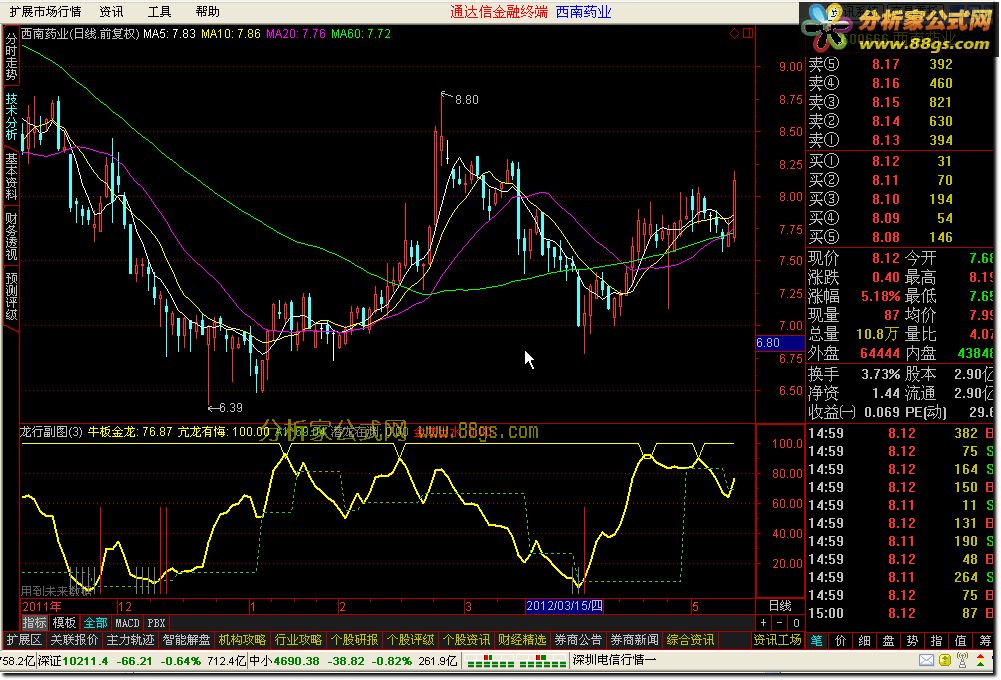Open the 关联报价 bottom tab

pyautogui.click(x=74, y=640)
